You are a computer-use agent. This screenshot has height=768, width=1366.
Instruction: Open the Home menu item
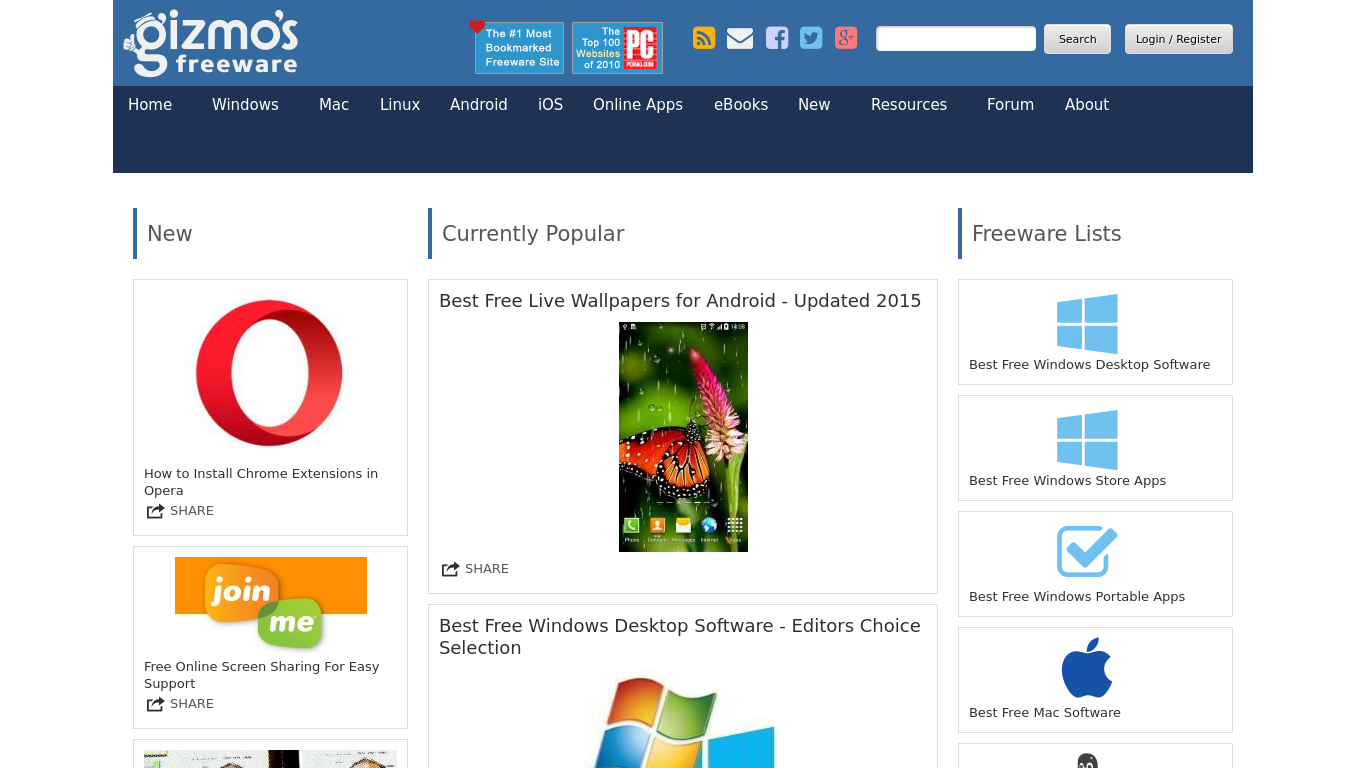pos(150,105)
